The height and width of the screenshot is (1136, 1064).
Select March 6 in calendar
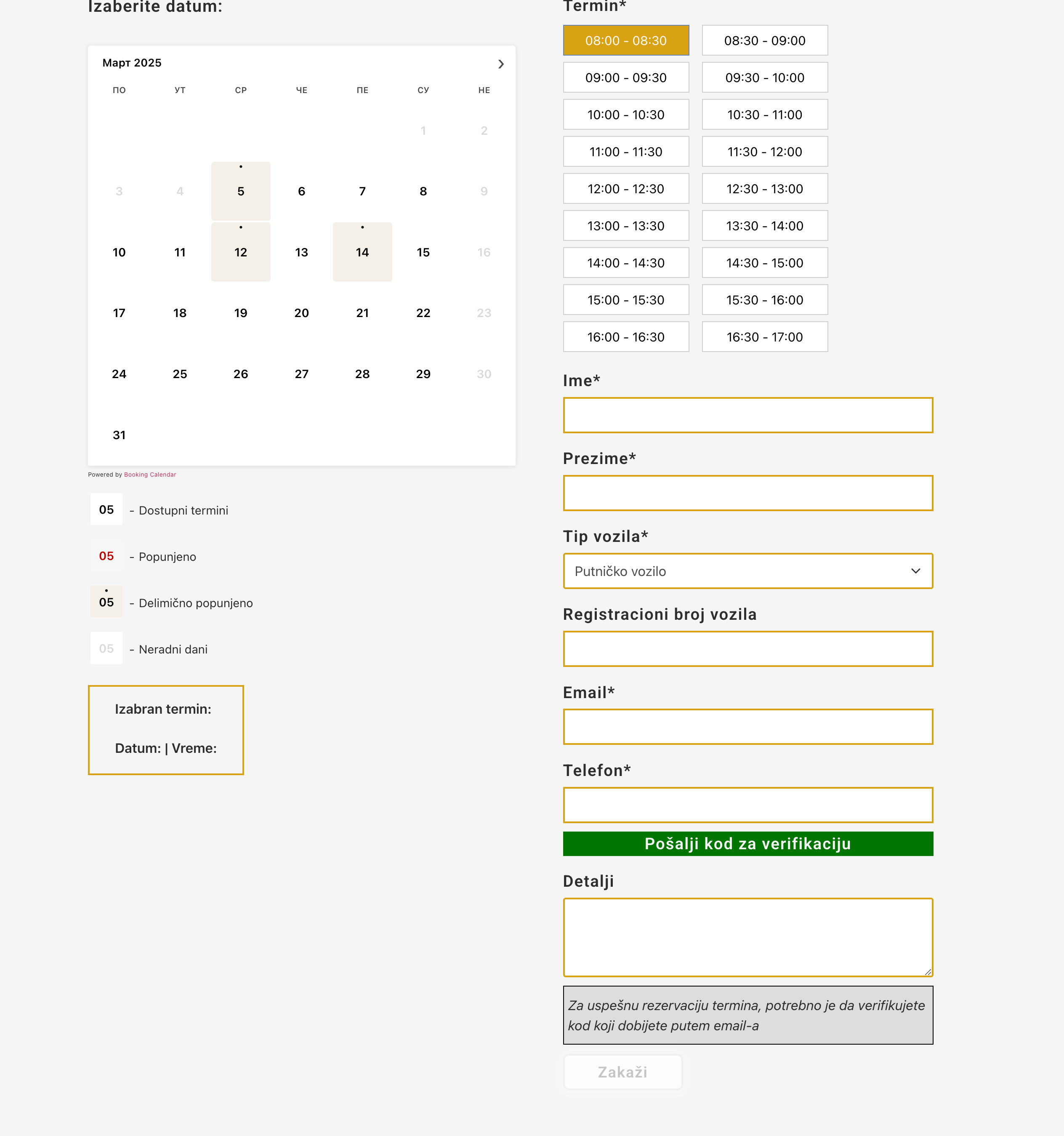coord(301,192)
